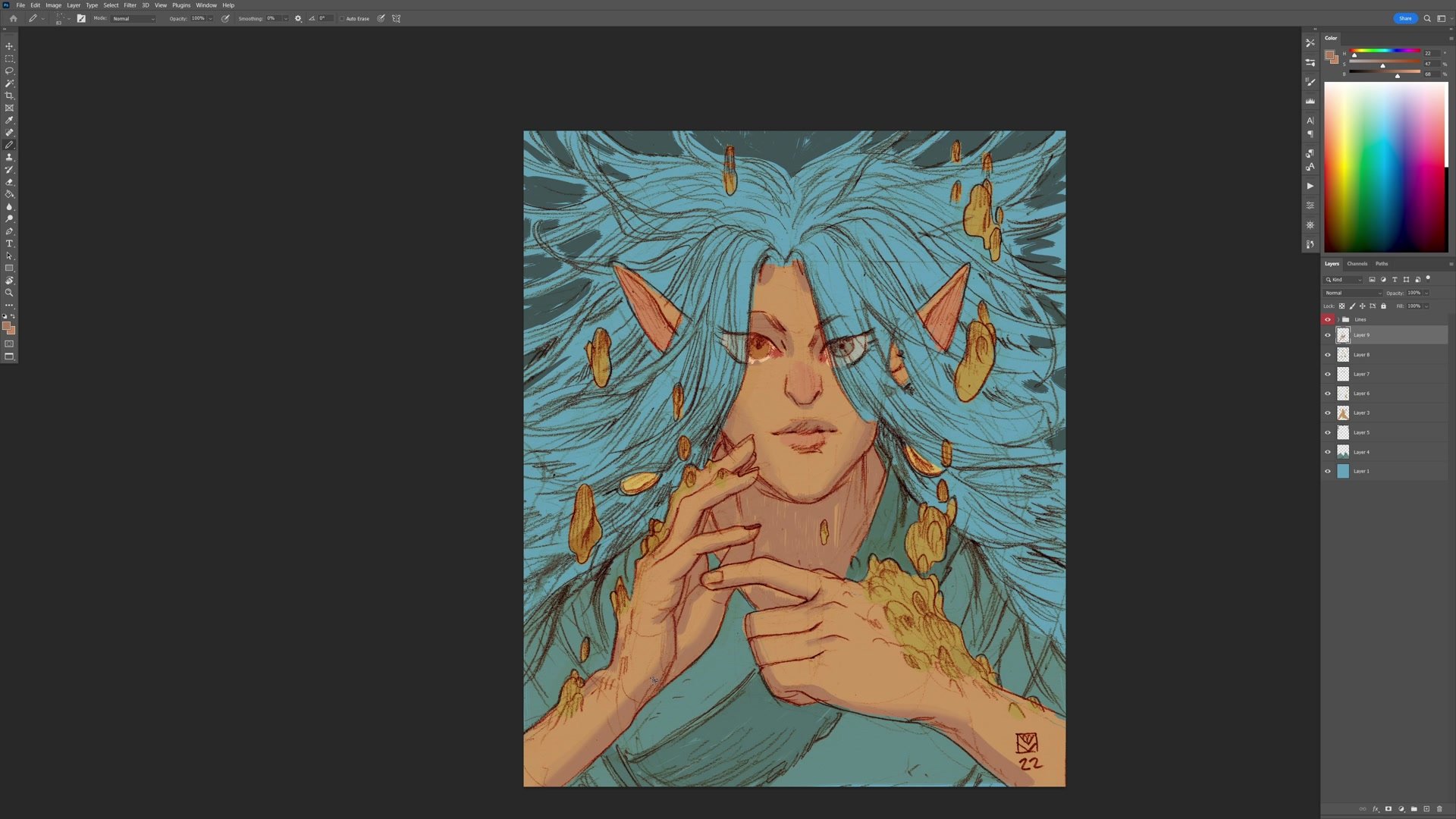The image size is (1456, 819).
Task: Click the foreground color swatch in toolbox
Action: [7, 326]
